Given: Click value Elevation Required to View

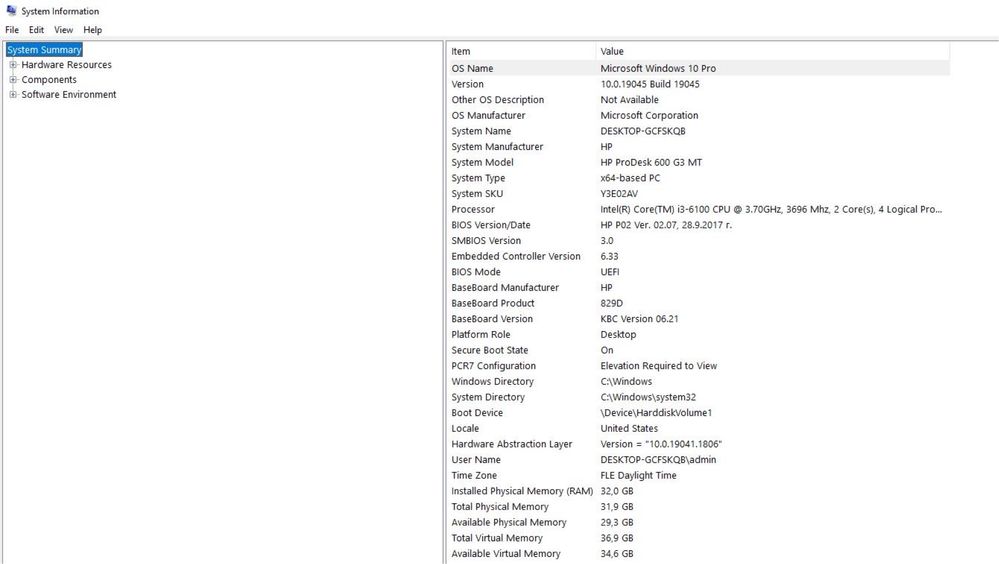Looking at the screenshot, I should 659,366.
